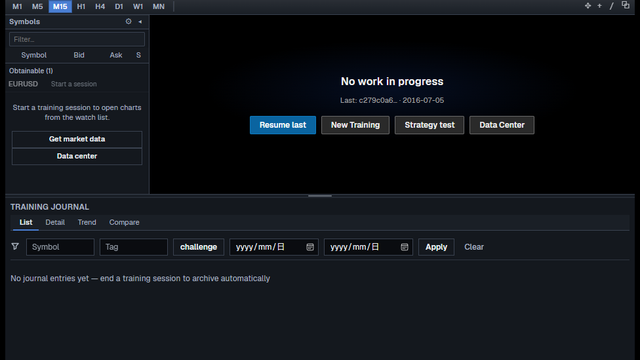The height and width of the screenshot is (360, 640).
Task: Open Data Center from main area
Action: [x=502, y=125]
